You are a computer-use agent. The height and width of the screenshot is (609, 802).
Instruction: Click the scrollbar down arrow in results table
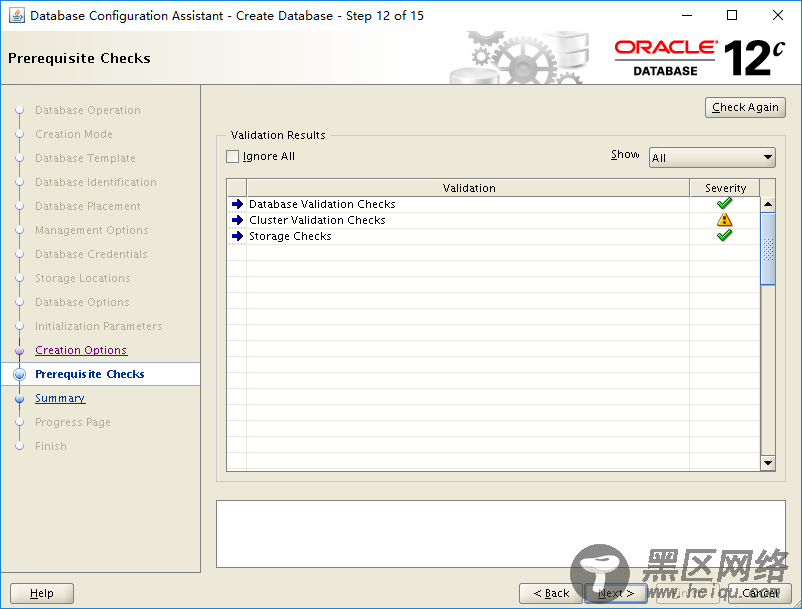(768, 463)
